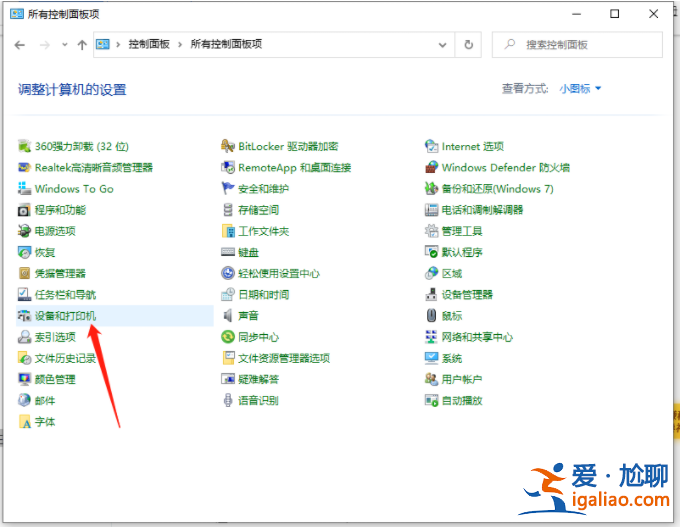Viewport: 682px width, 527px height.
Task: Open the recent locations dropdown arrow
Action: pyautogui.click(x=65, y=45)
